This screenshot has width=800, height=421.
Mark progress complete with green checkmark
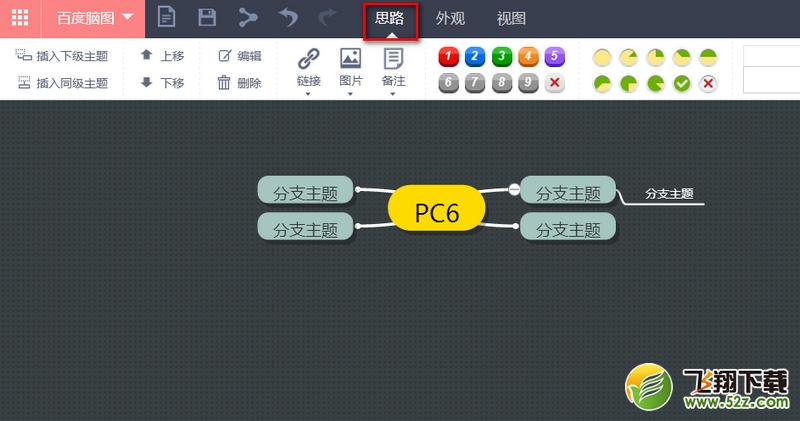[x=682, y=83]
